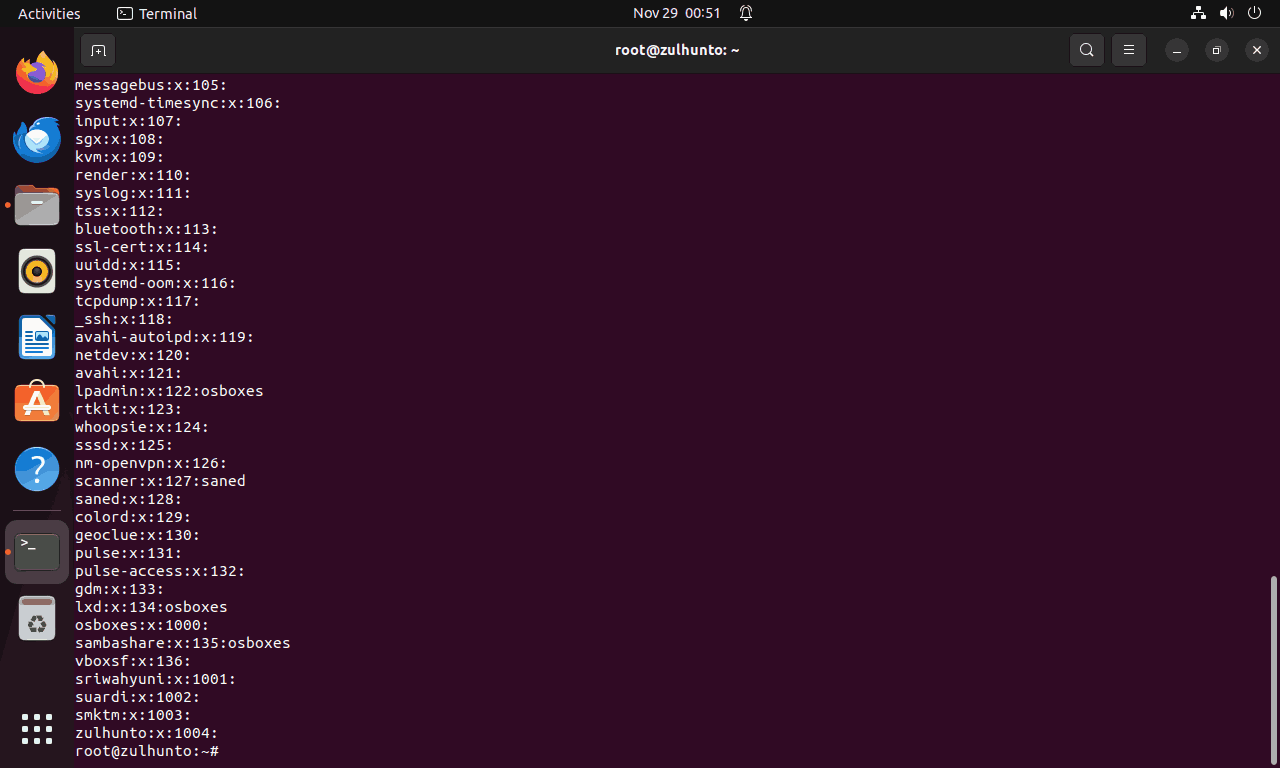
Task: Click the line 'messagebus:x:105:'
Action: (x=151, y=85)
